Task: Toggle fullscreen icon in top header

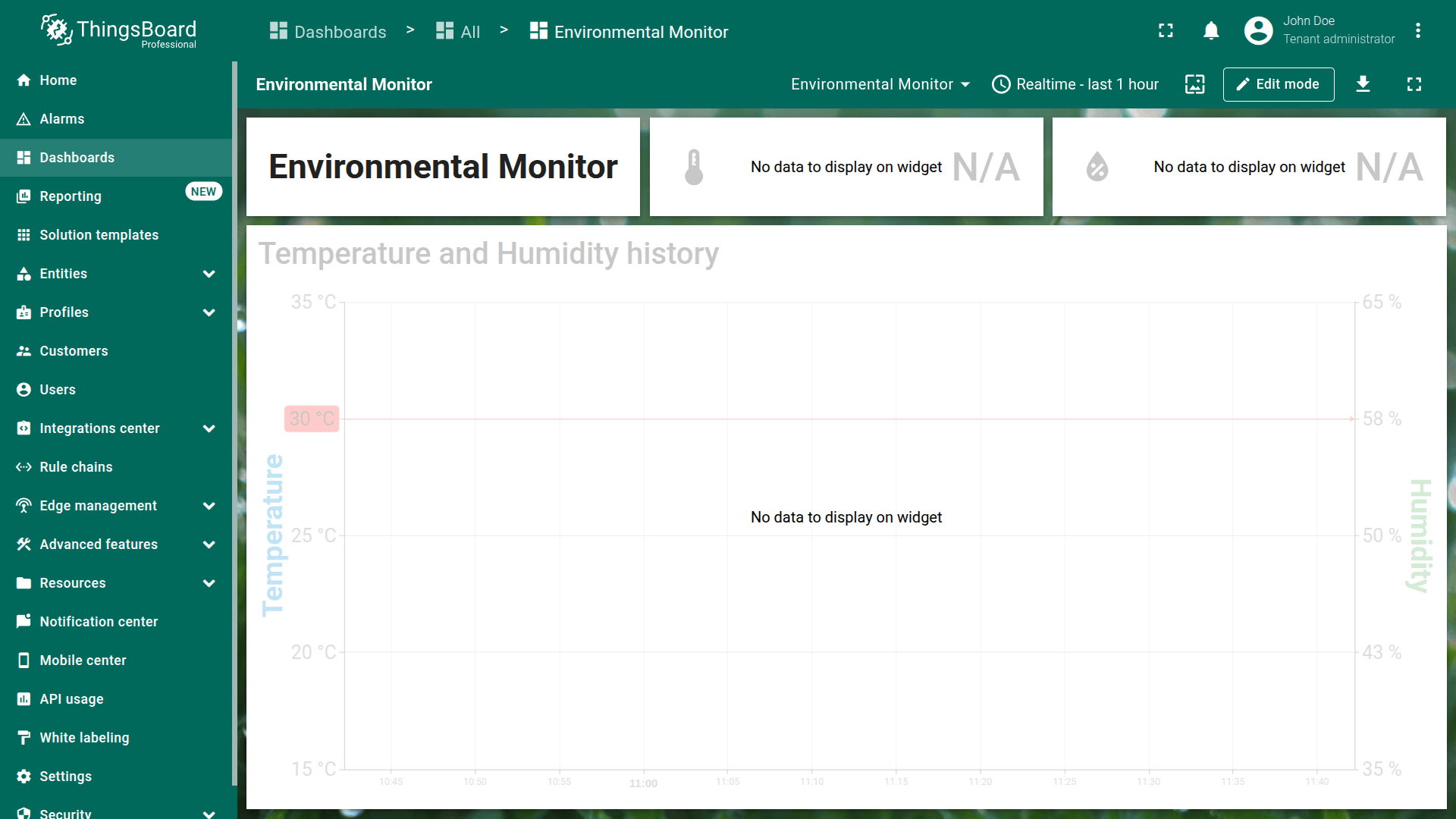Action: point(1166,31)
